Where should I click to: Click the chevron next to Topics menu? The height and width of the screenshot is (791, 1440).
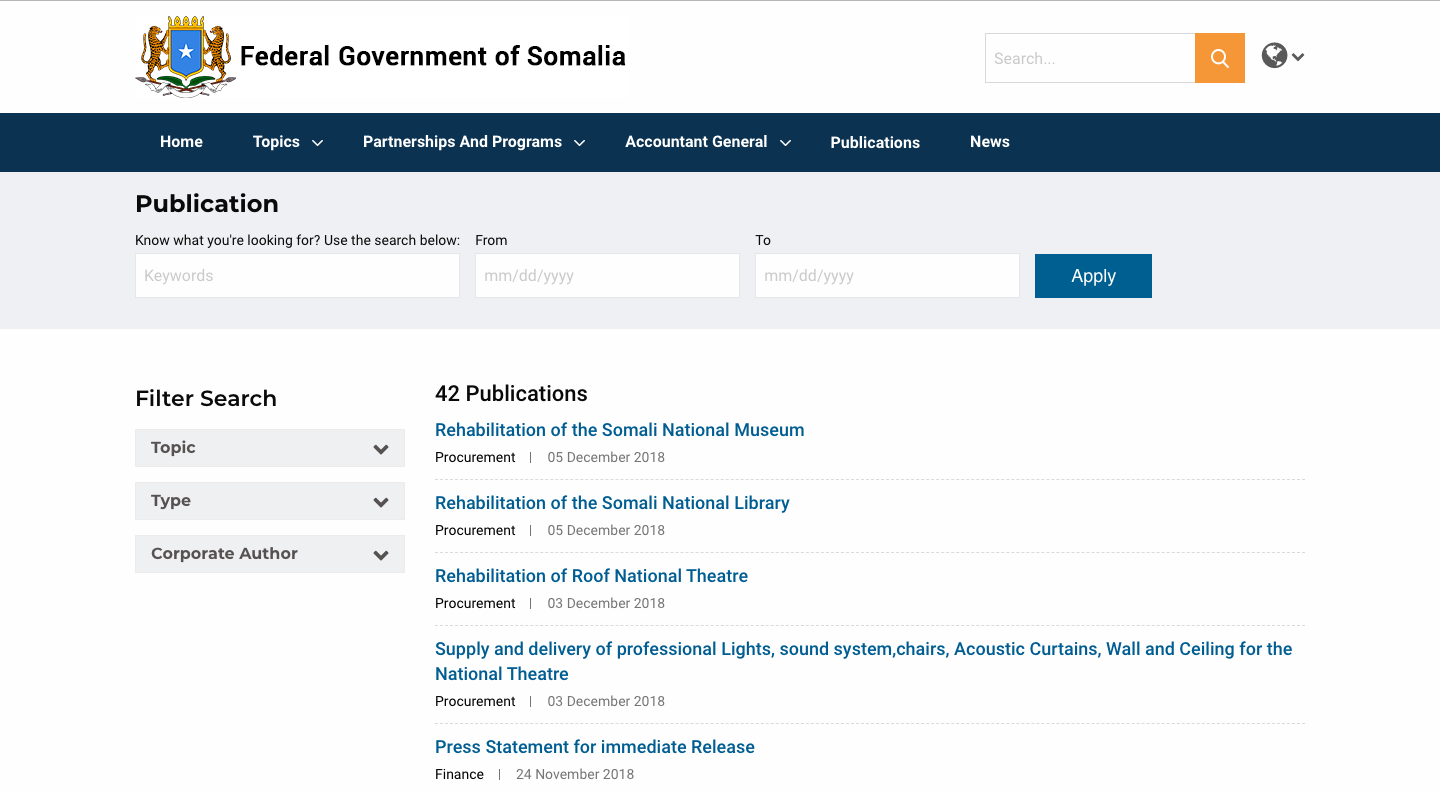(317, 143)
